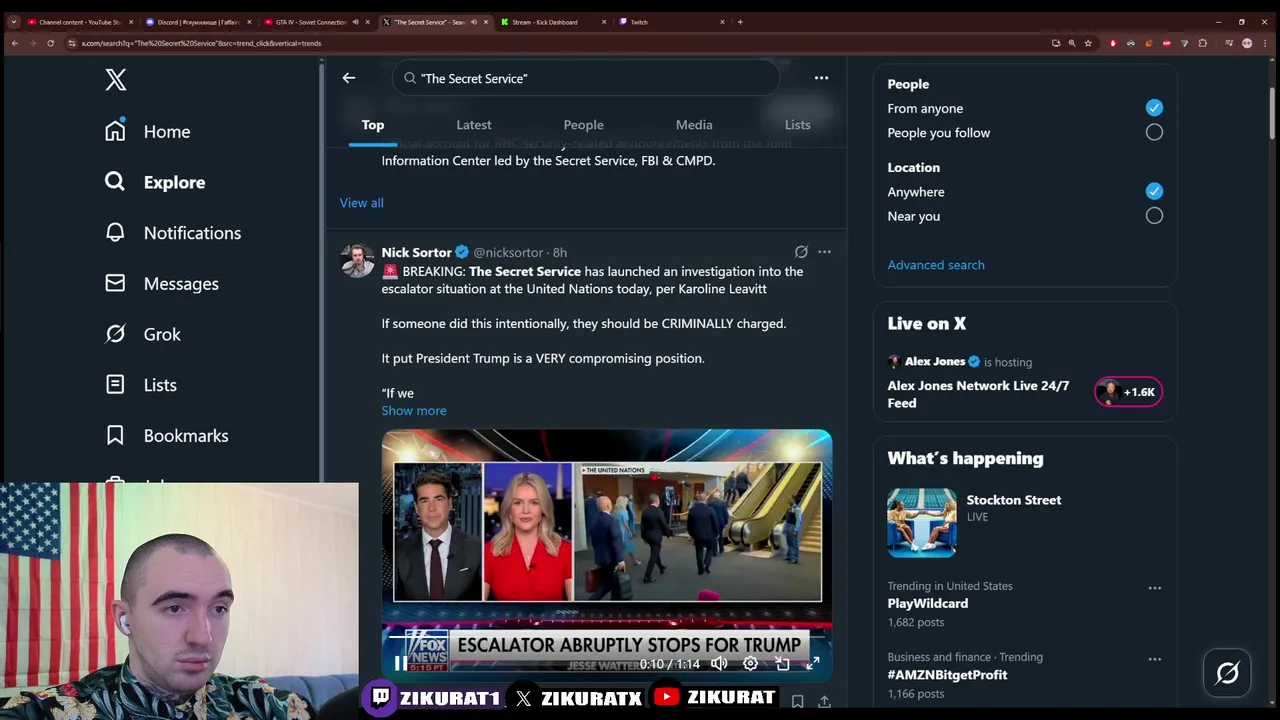Open the Explore page
Image resolution: width=1280 pixels, height=720 pixels.
click(x=155, y=182)
